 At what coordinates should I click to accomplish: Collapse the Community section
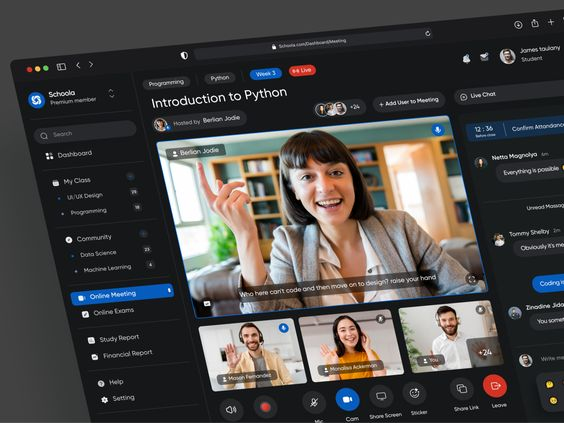[x=144, y=233]
